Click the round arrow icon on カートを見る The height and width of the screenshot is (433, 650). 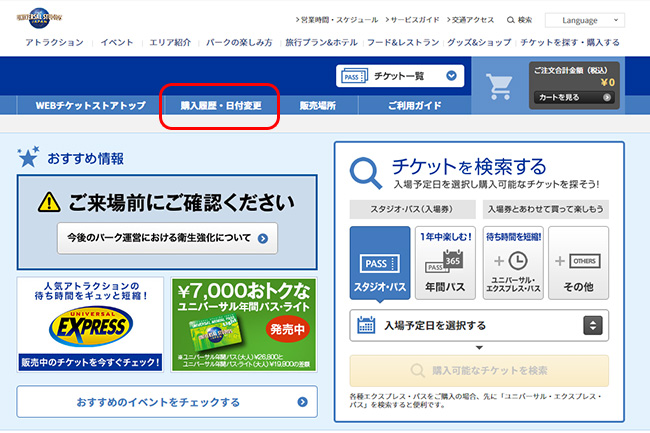[607, 97]
